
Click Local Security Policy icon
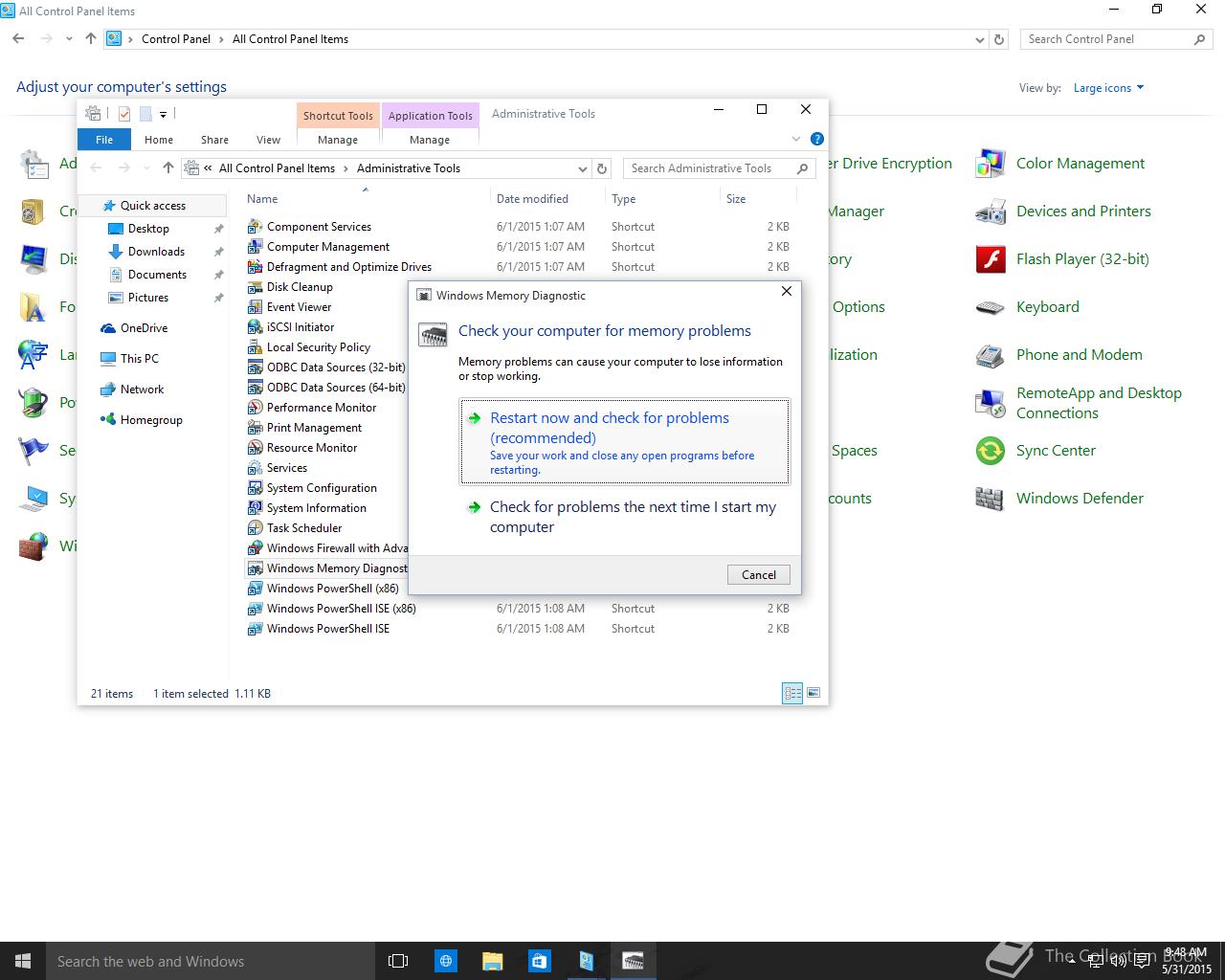(255, 347)
